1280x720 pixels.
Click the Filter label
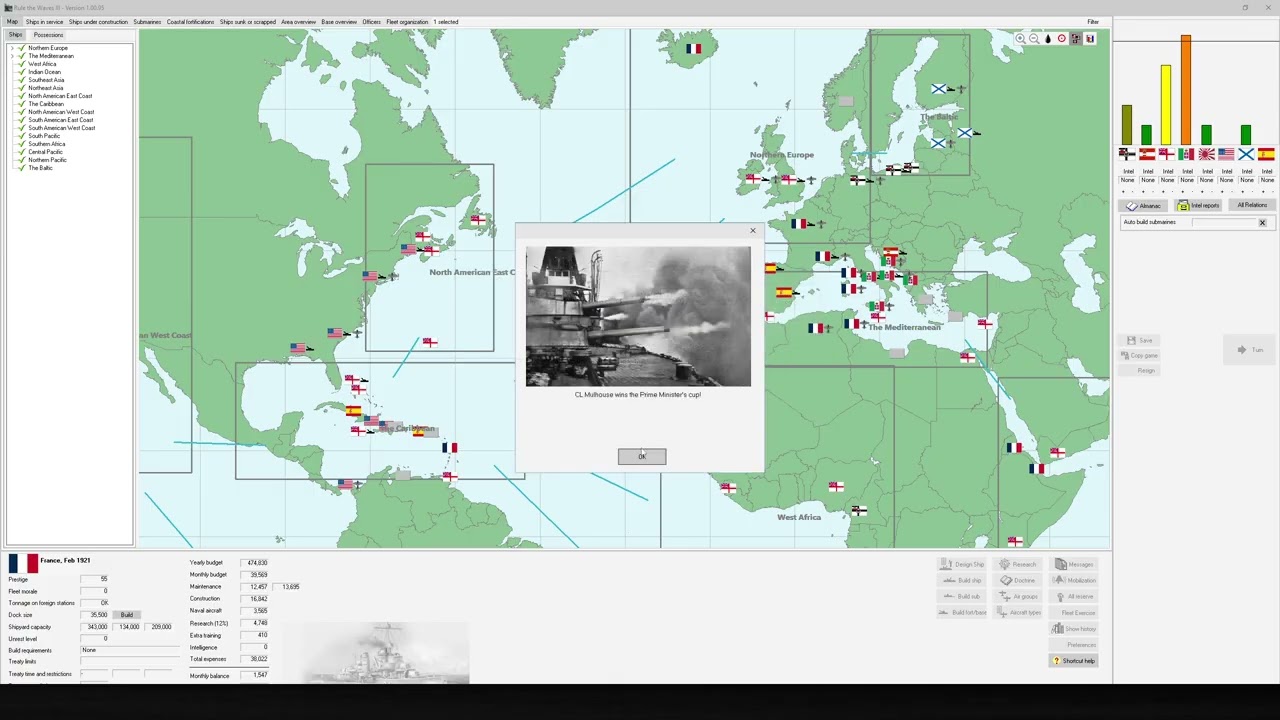pyautogui.click(x=1093, y=22)
